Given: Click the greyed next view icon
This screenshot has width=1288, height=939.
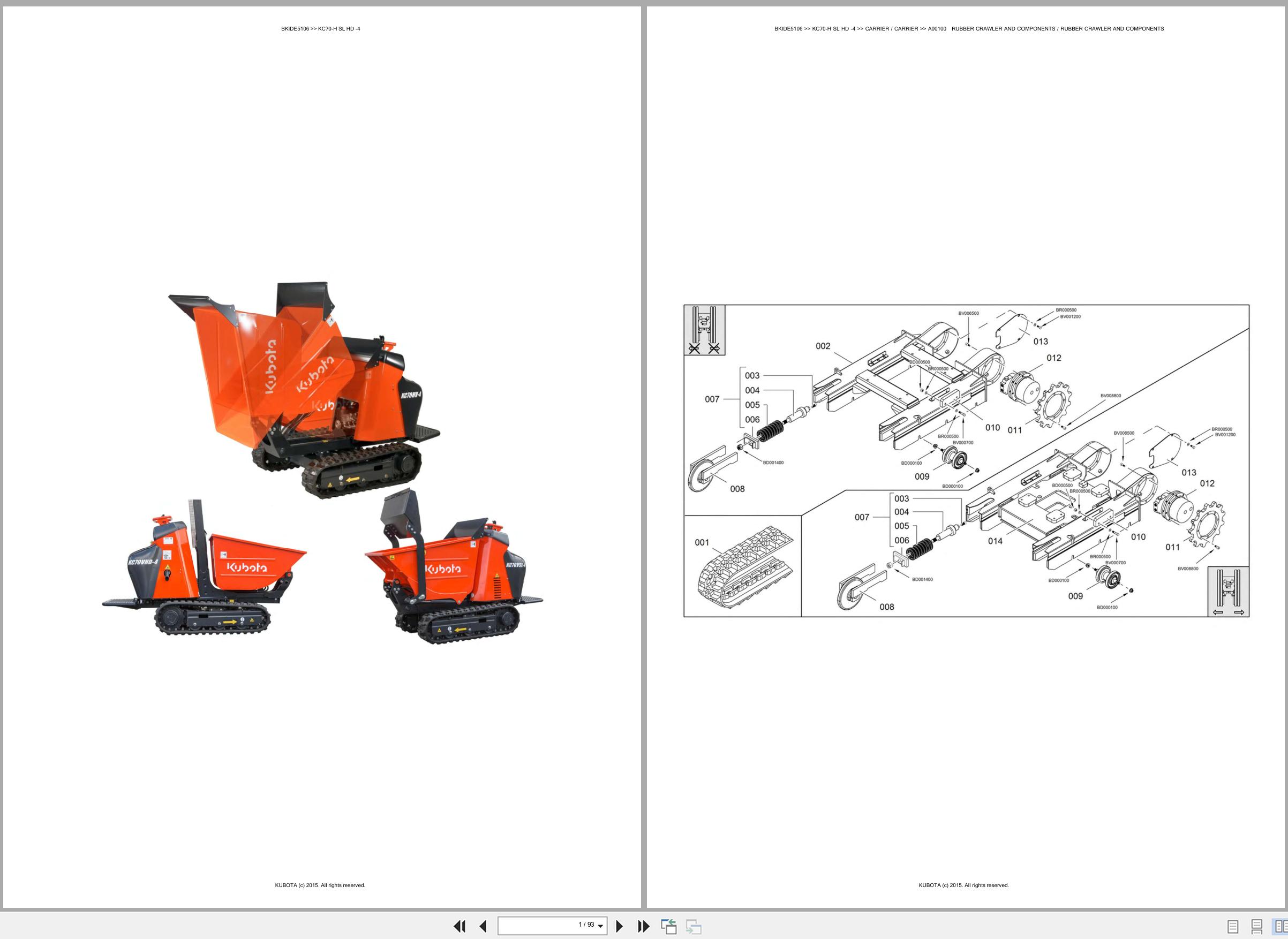Looking at the screenshot, I should [x=693, y=926].
